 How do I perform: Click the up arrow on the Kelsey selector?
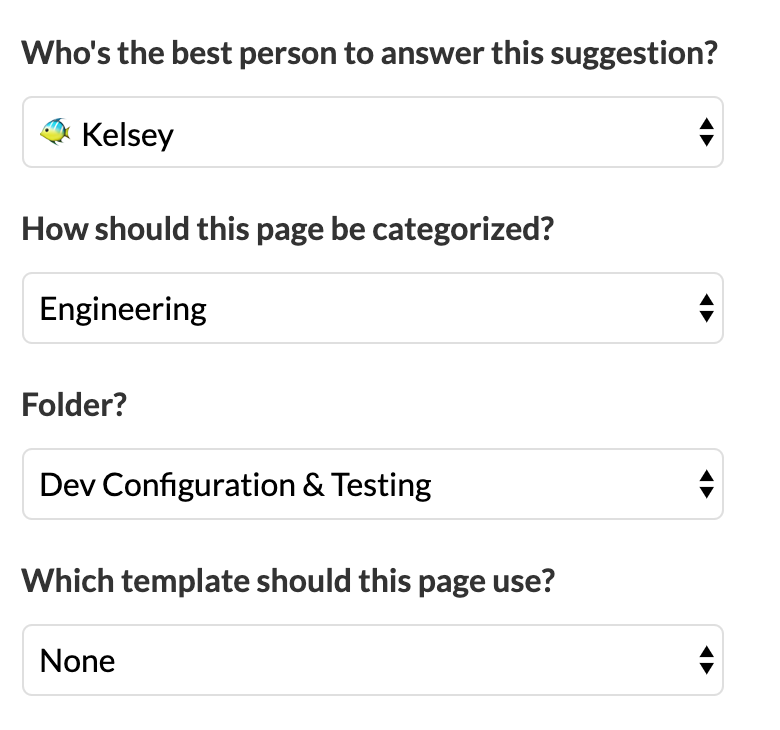706,124
